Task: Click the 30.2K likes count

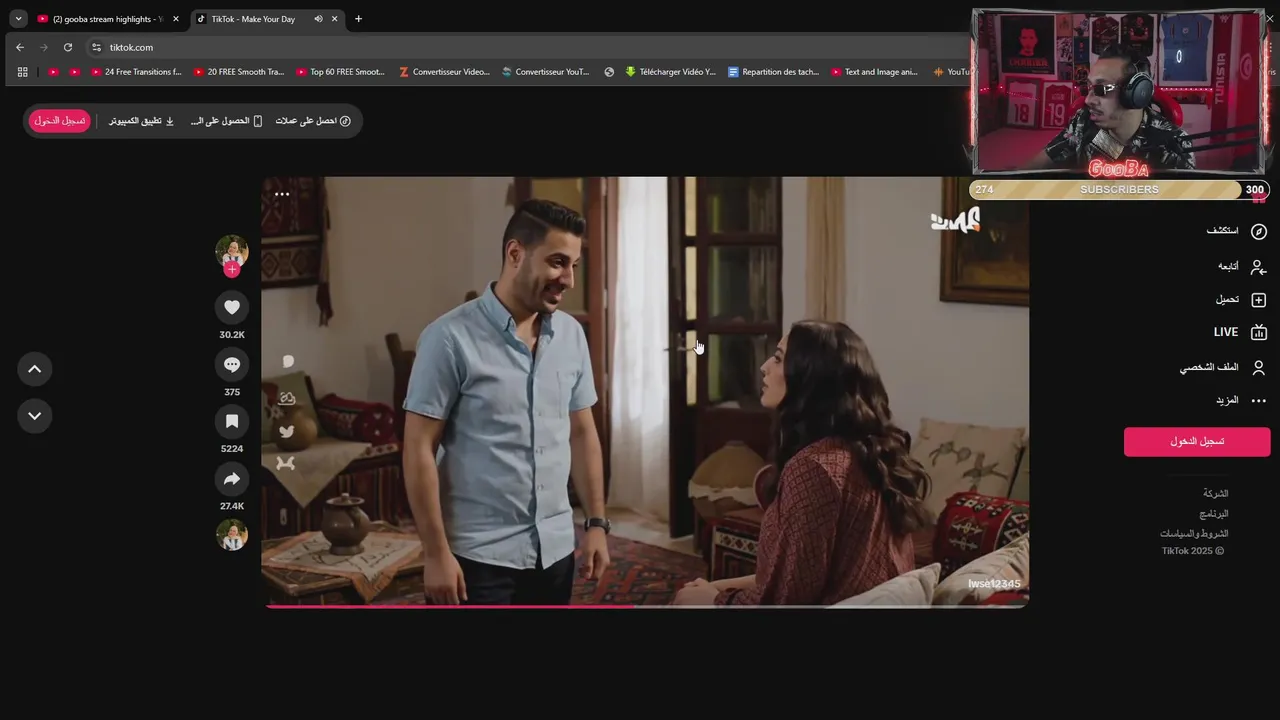Action: point(232,335)
